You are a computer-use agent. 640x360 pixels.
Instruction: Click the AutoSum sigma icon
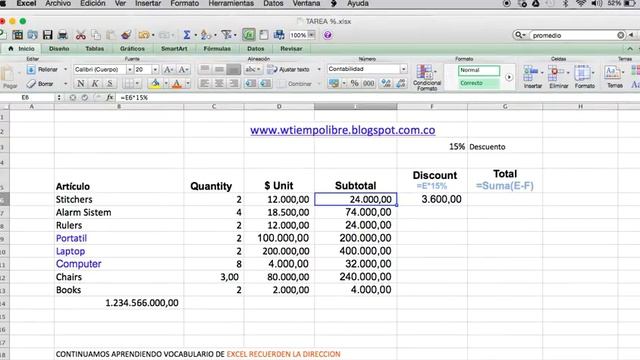187,35
